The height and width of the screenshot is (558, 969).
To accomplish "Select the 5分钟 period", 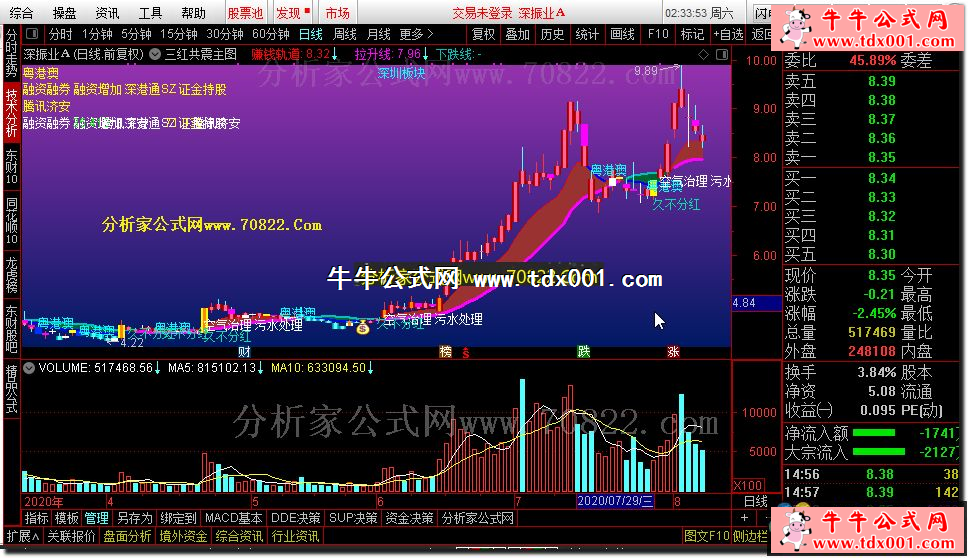I will point(137,34).
